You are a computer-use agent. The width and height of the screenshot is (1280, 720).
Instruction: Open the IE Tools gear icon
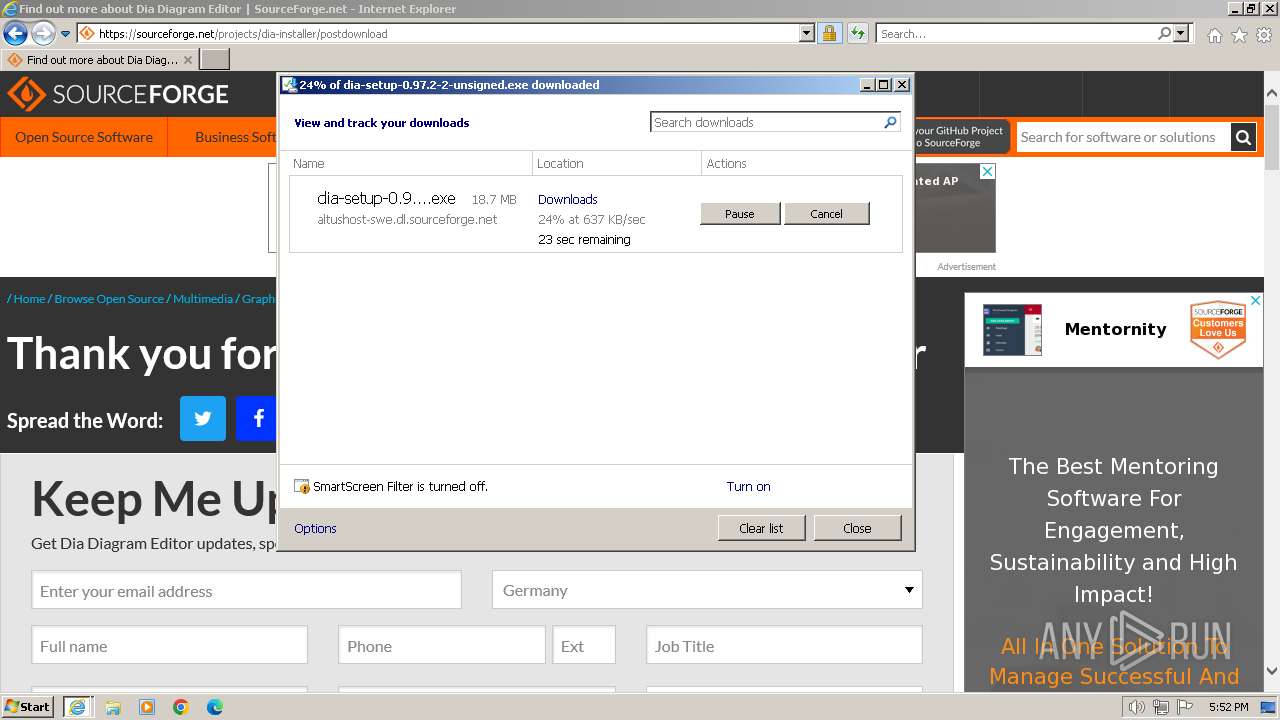(x=1264, y=35)
